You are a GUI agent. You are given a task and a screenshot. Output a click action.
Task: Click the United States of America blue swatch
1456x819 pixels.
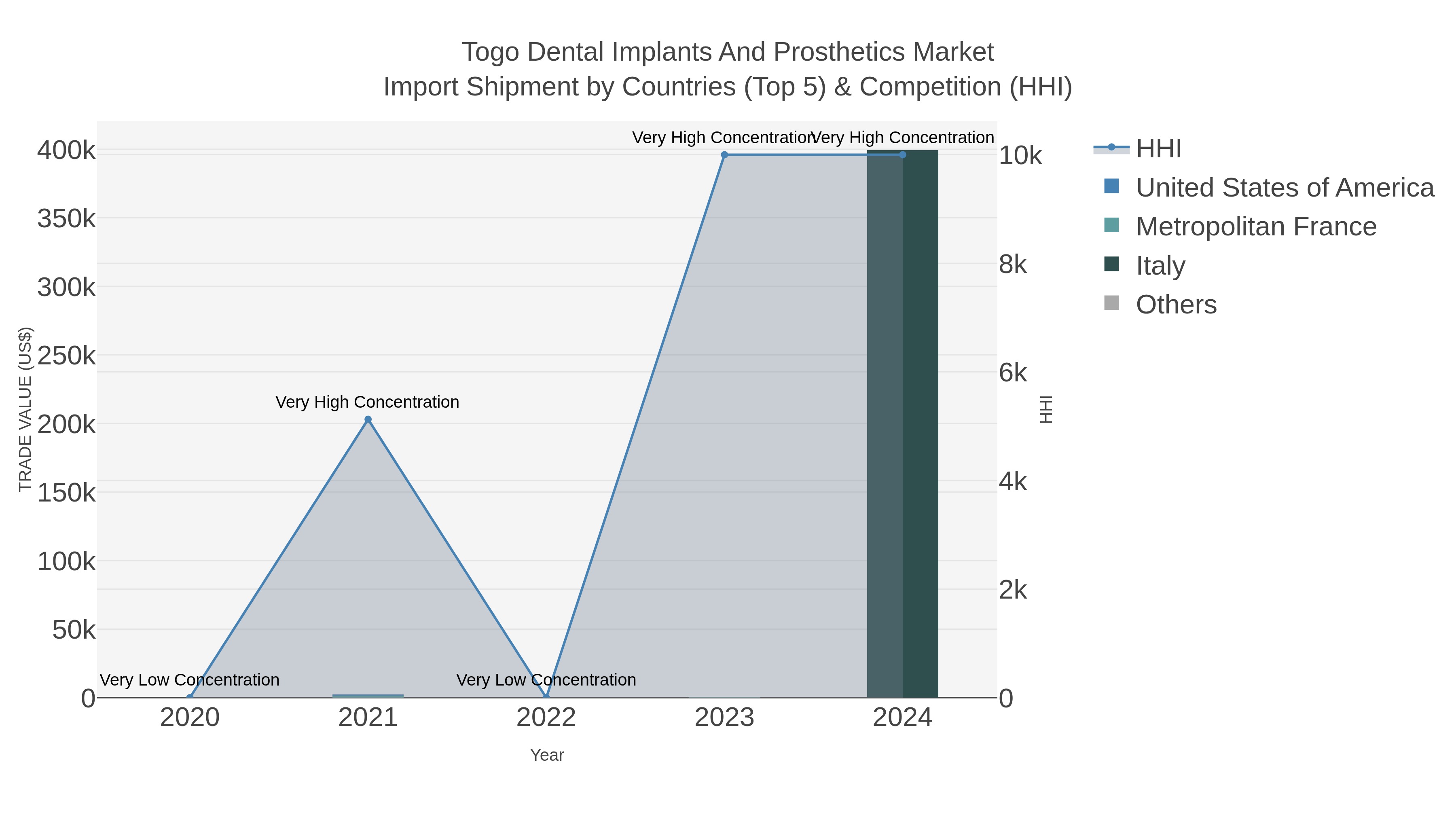(1111, 186)
